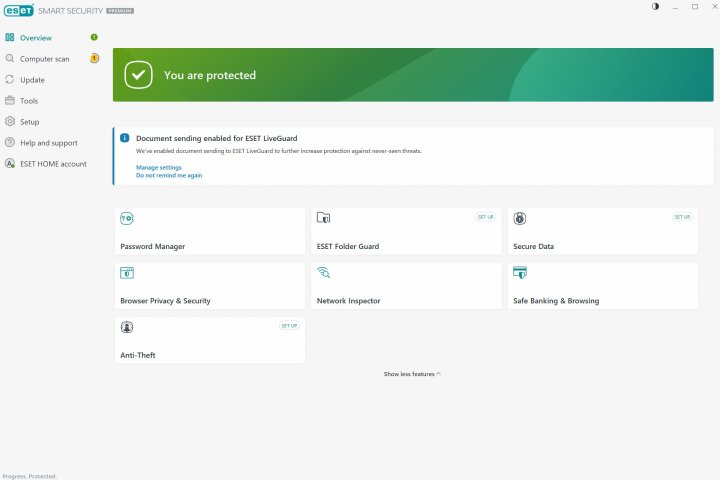Collapse features with Show less features
Image resolution: width=720 pixels, height=480 pixels.
point(412,374)
